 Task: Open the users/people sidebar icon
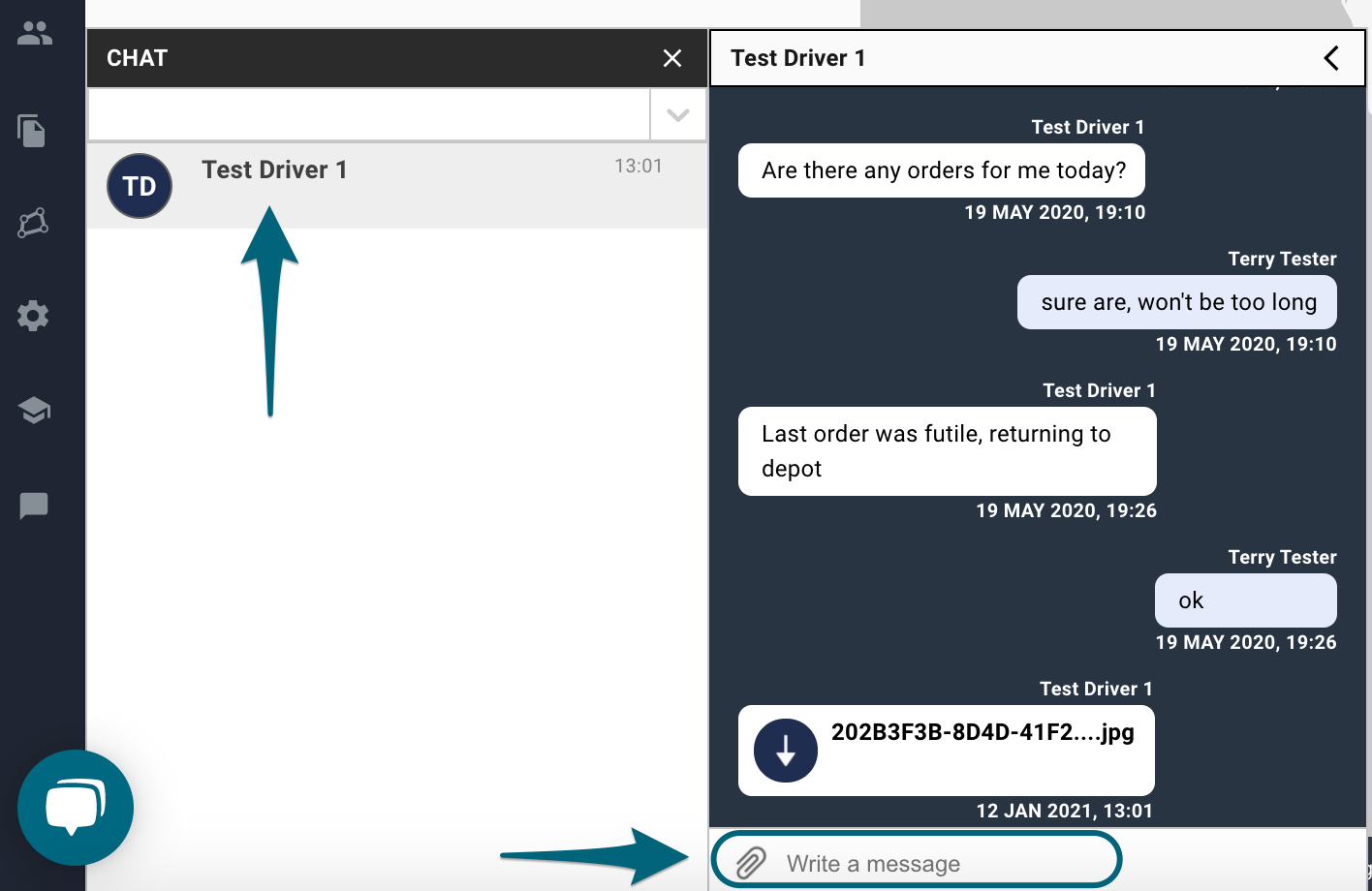pos(35,34)
